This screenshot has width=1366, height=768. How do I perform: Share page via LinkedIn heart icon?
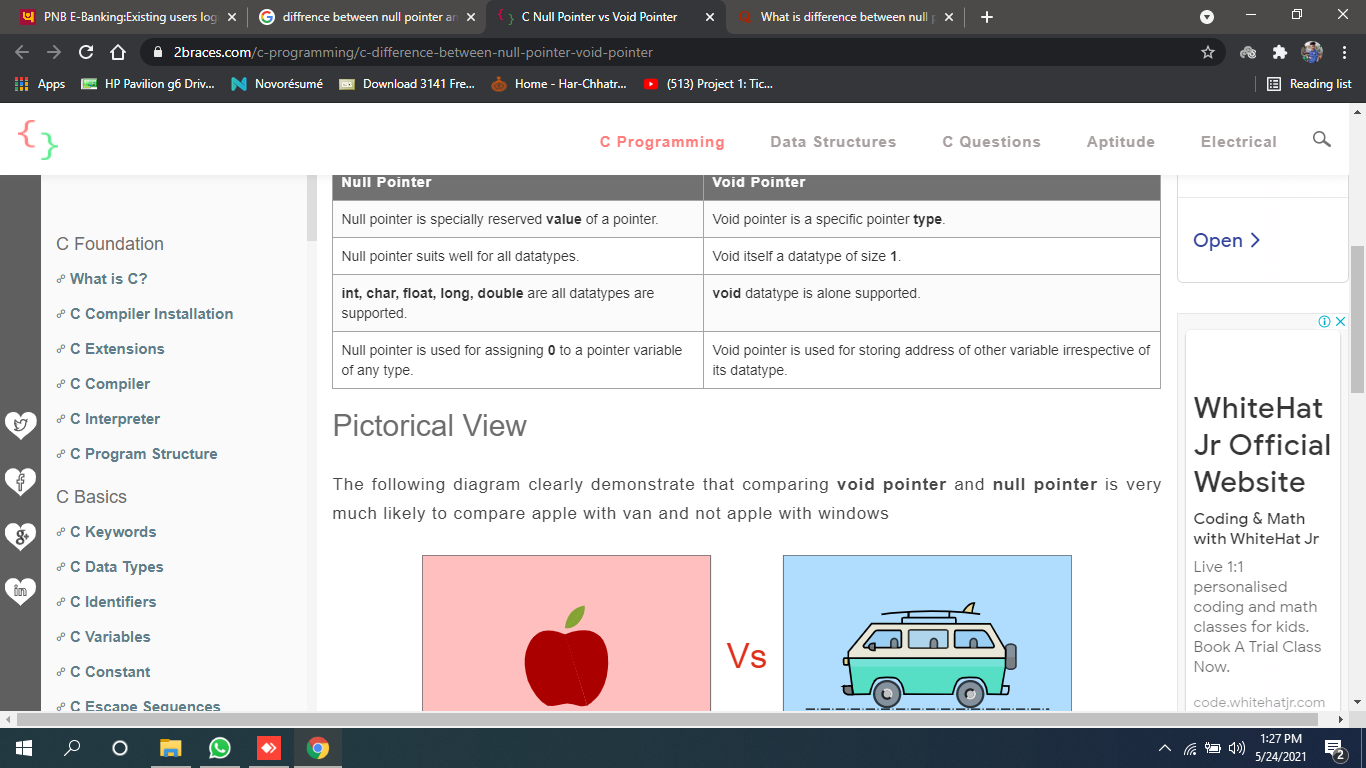[20, 591]
